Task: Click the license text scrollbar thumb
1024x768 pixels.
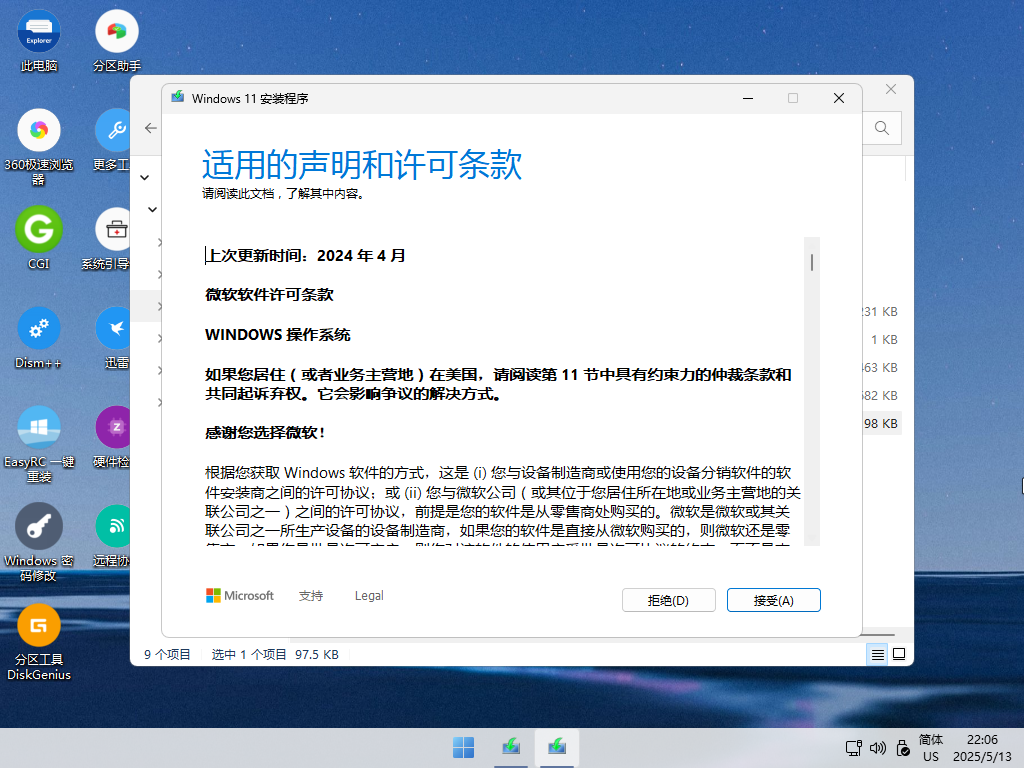Action: 812,263
